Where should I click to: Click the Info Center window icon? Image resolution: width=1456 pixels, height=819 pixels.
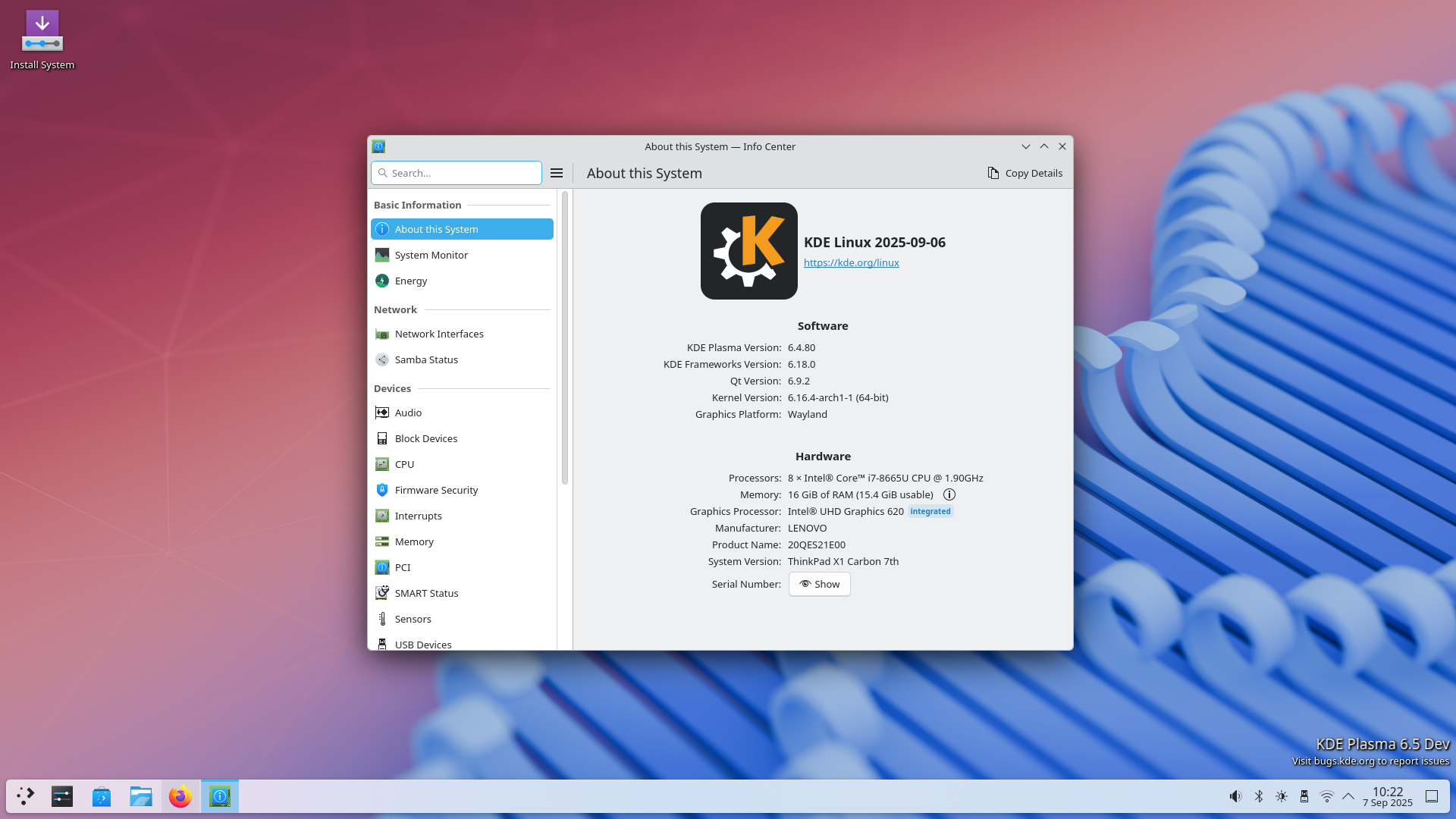(x=378, y=146)
